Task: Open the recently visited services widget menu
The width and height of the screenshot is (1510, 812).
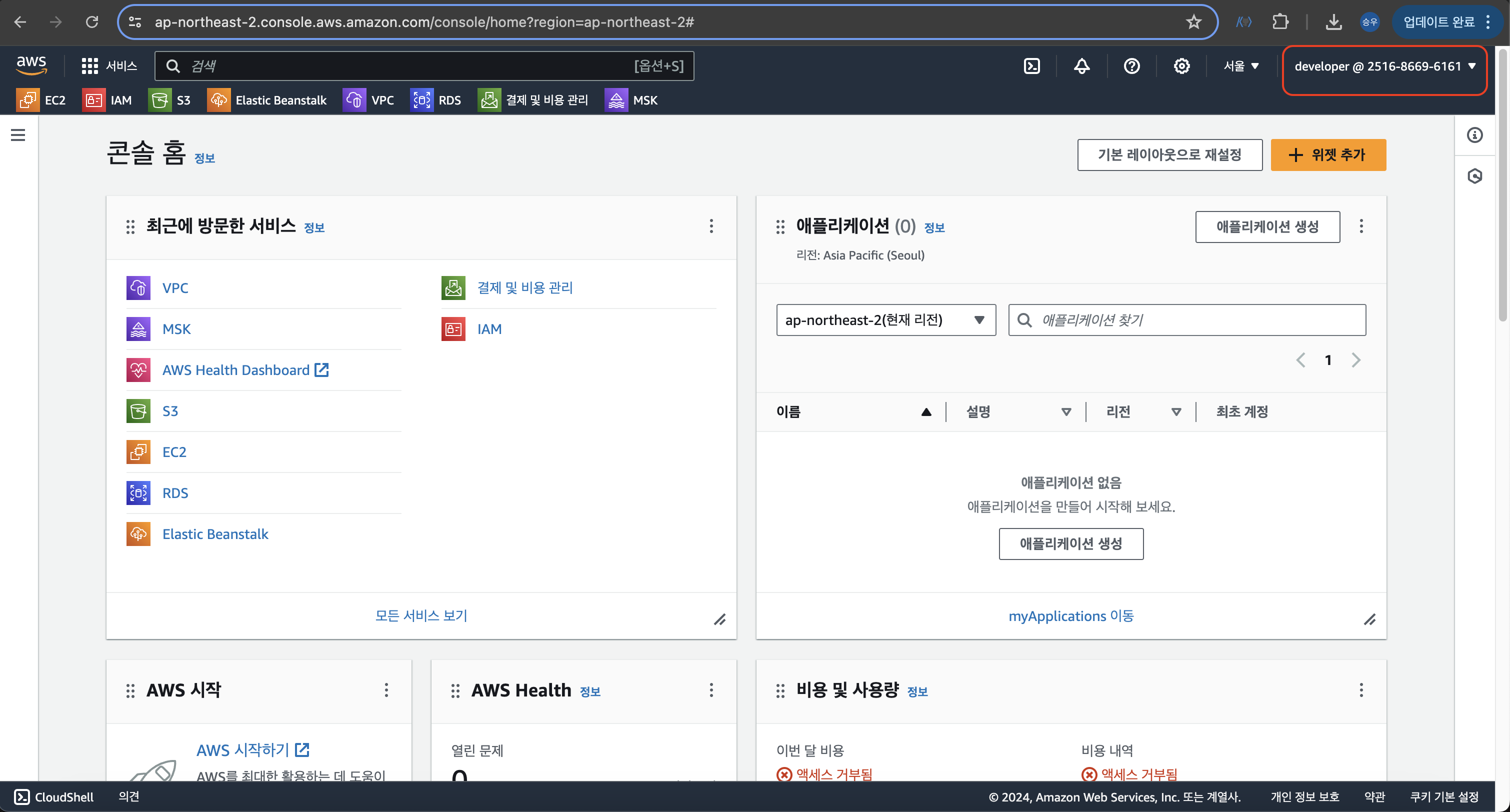Action: (x=711, y=226)
